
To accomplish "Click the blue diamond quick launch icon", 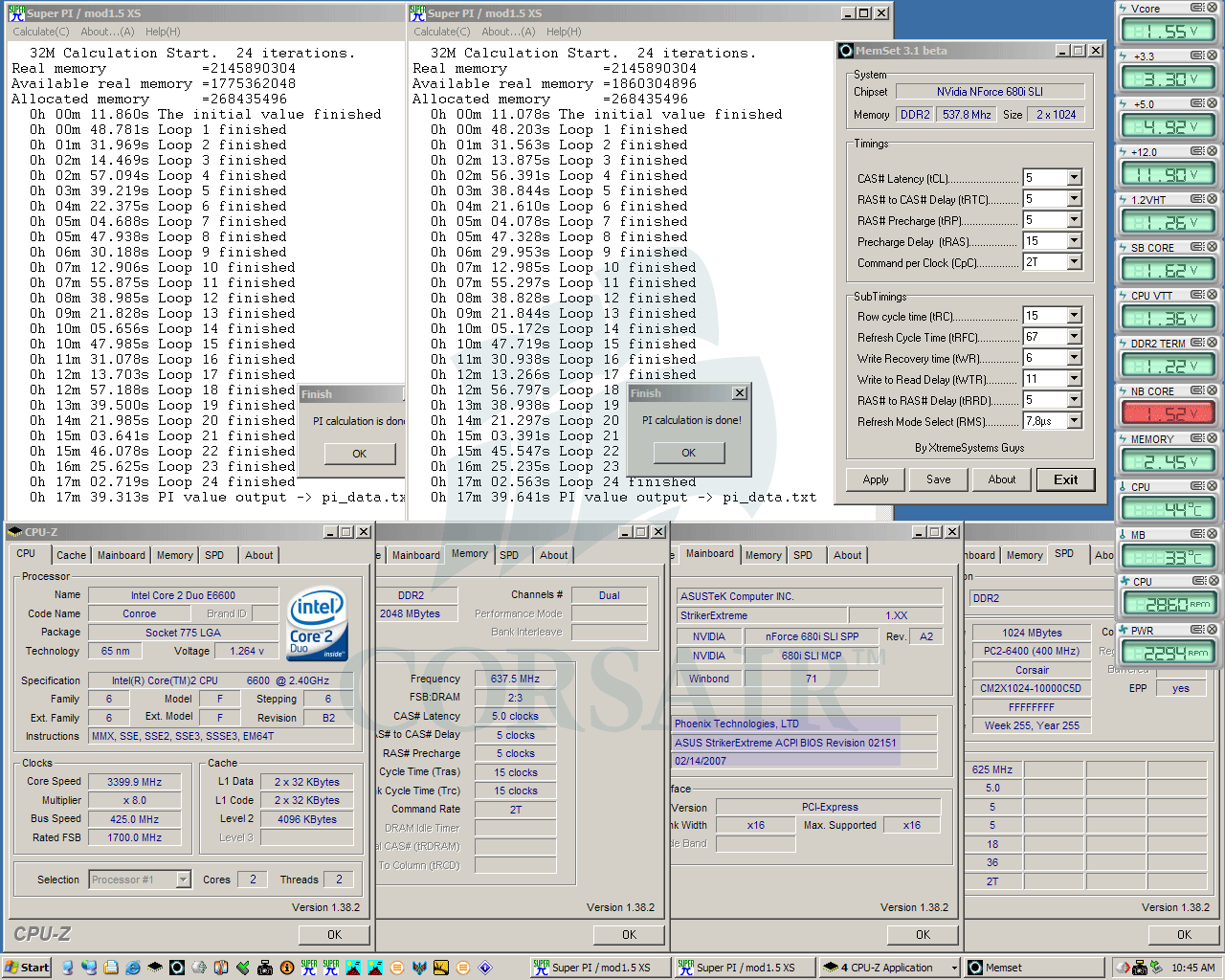I will click(x=485, y=968).
